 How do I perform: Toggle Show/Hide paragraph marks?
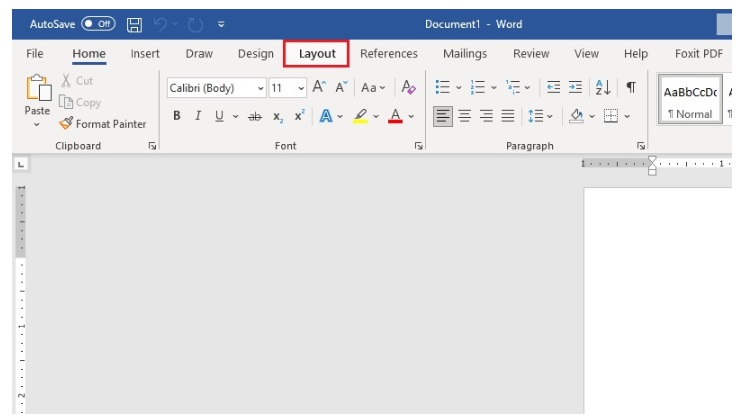click(630, 88)
